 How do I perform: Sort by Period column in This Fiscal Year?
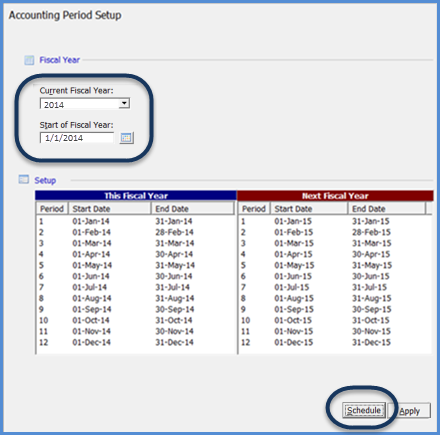click(52, 209)
